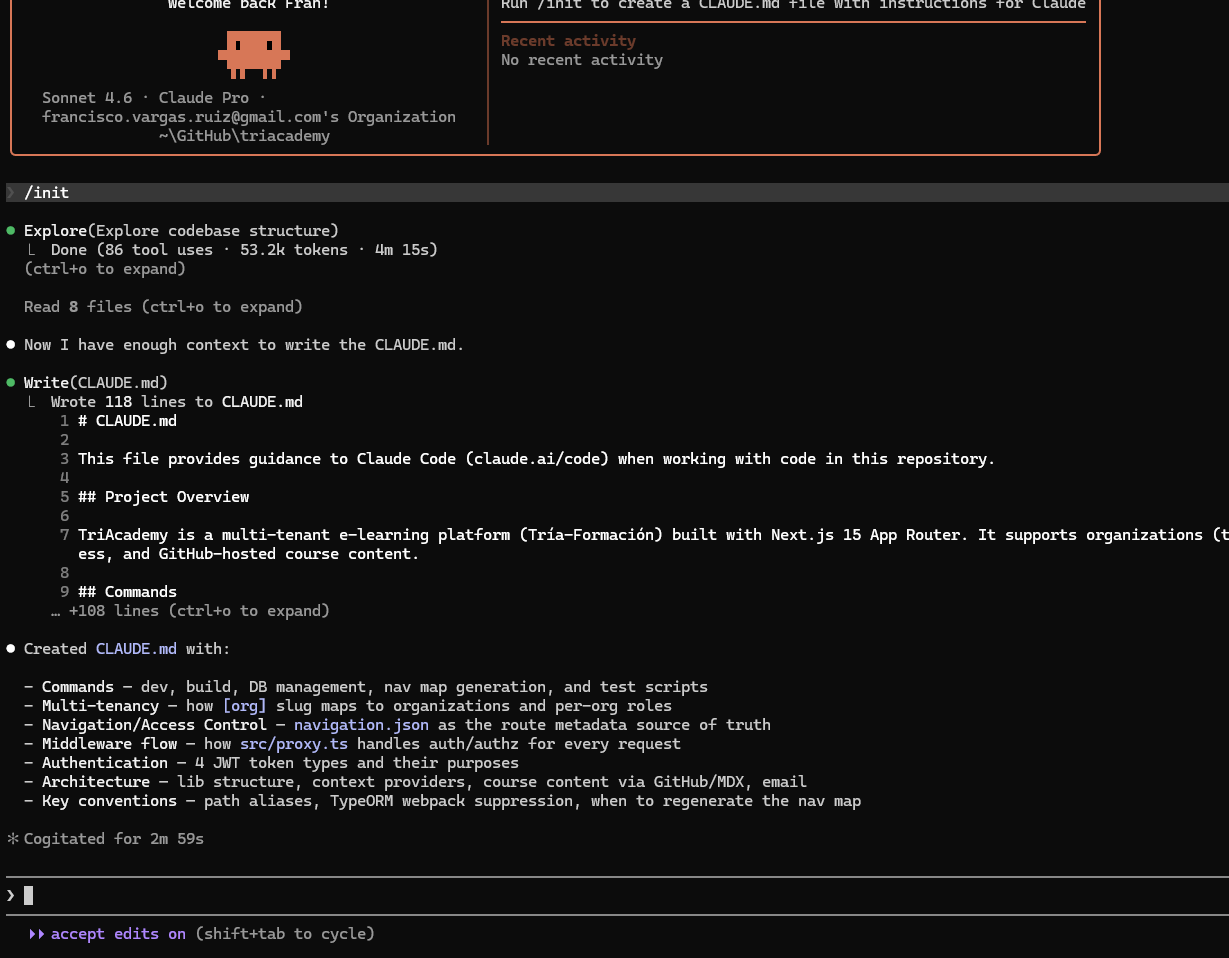
Task: Expand the '+108 lines' collapsed output
Action: tap(190, 611)
